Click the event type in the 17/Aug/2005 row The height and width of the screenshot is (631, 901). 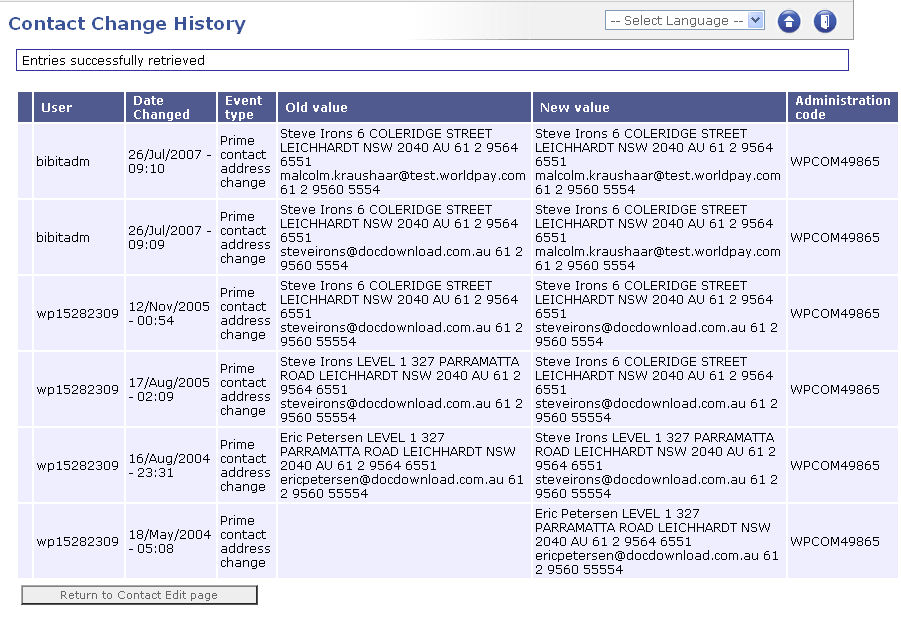245,389
